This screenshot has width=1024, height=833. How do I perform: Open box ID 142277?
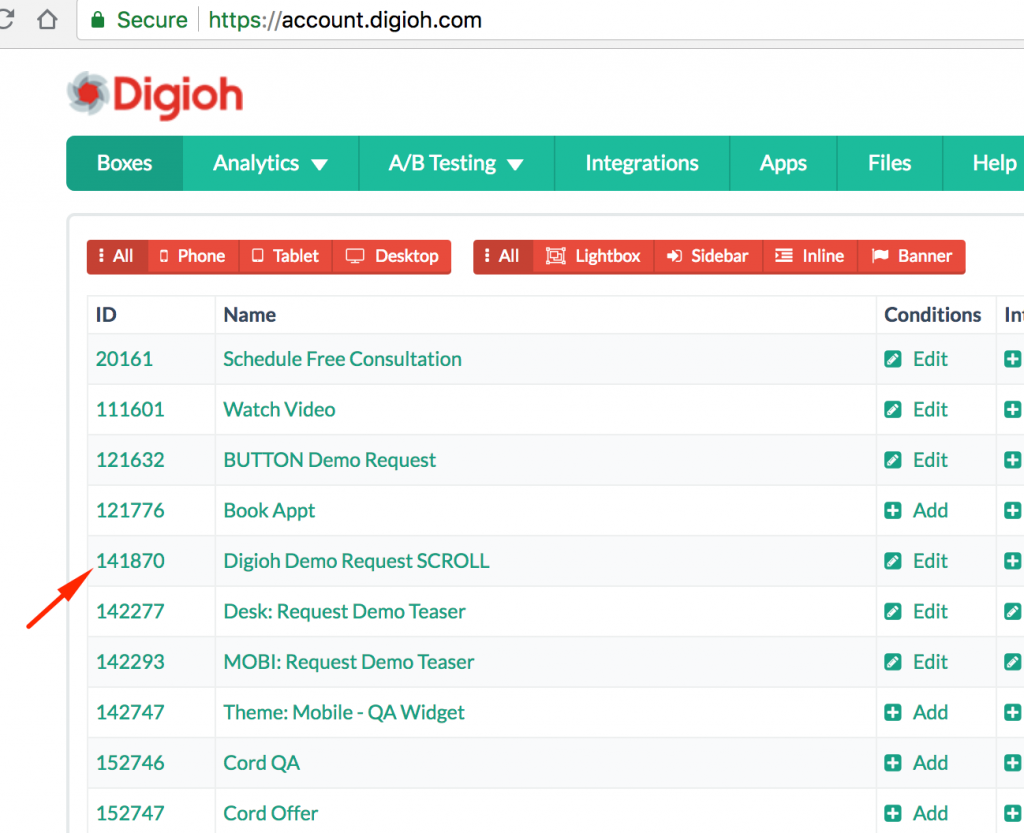tap(130, 612)
